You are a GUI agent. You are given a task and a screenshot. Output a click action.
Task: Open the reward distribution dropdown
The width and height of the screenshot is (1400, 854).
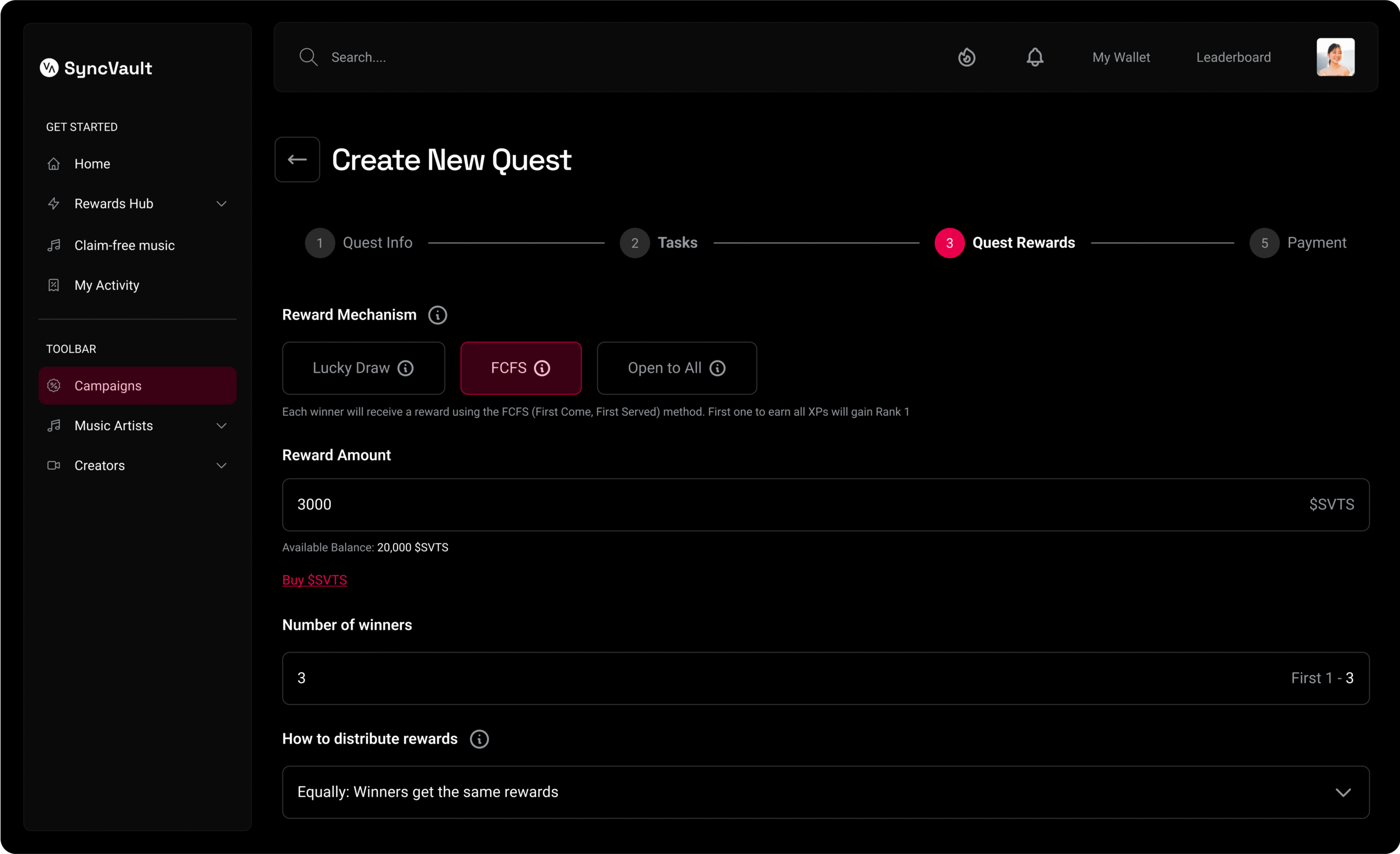click(x=825, y=792)
